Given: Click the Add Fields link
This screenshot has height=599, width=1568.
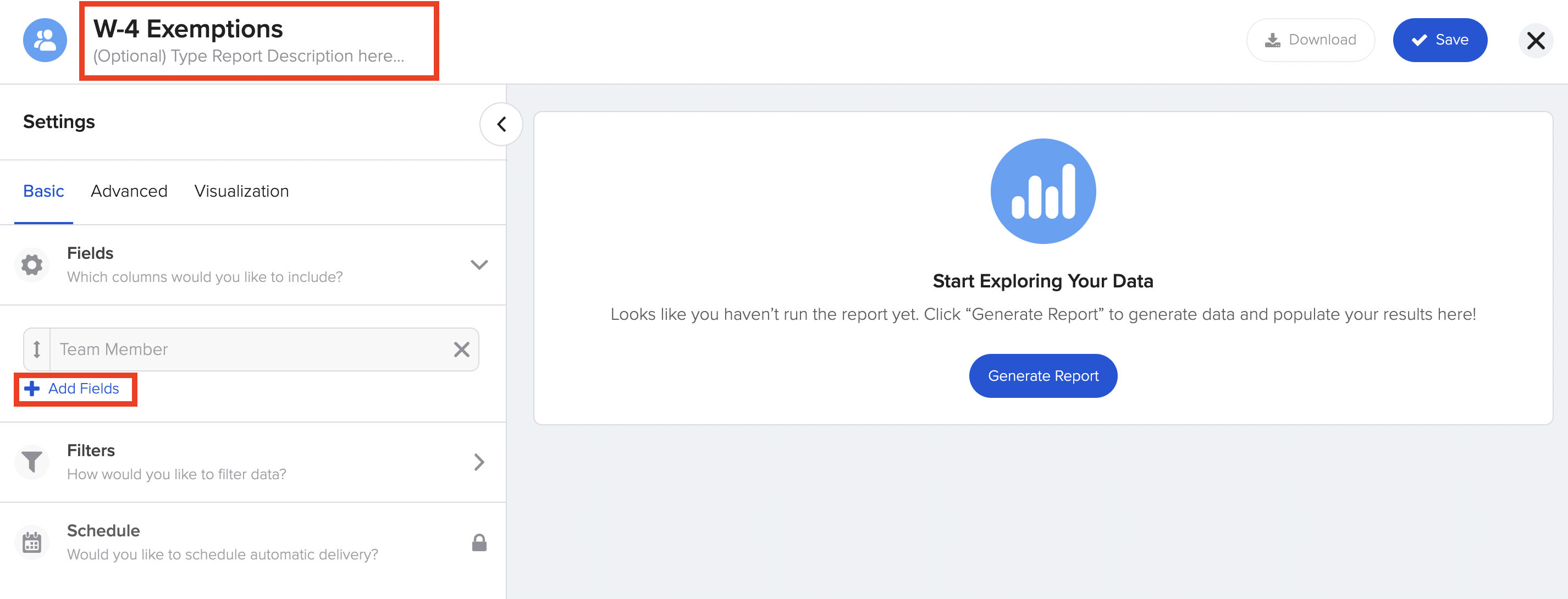Looking at the screenshot, I should pyautogui.click(x=75, y=389).
